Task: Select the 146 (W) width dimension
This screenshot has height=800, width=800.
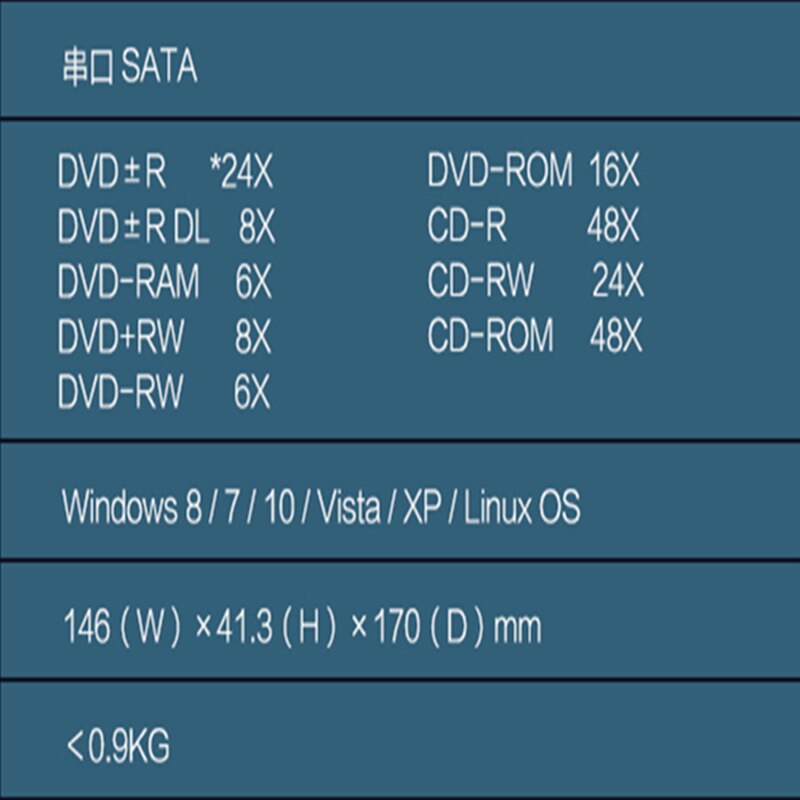Action: pyautogui.click(x=122, y=628)
